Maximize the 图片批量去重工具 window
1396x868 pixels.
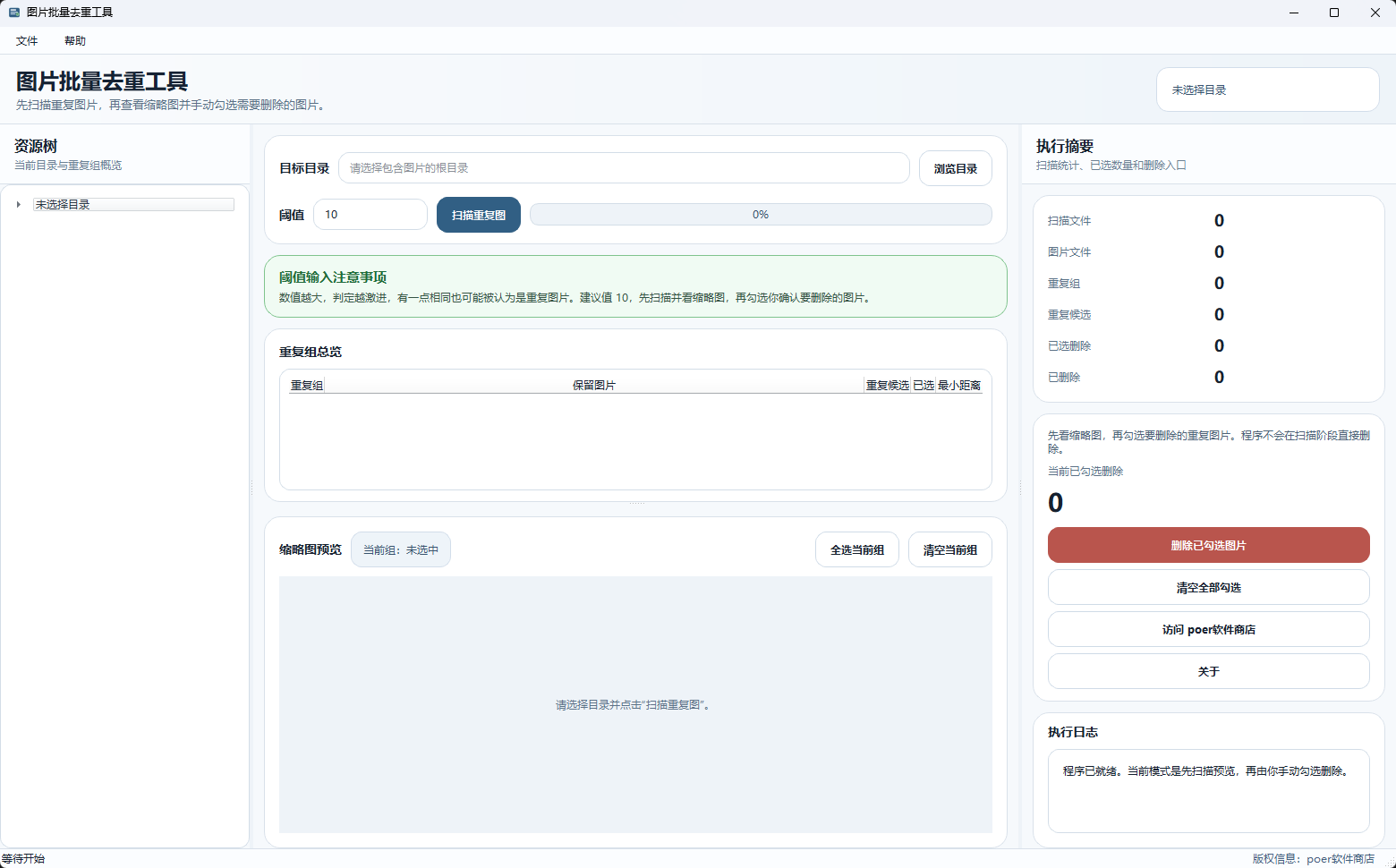pos(1334,13)
